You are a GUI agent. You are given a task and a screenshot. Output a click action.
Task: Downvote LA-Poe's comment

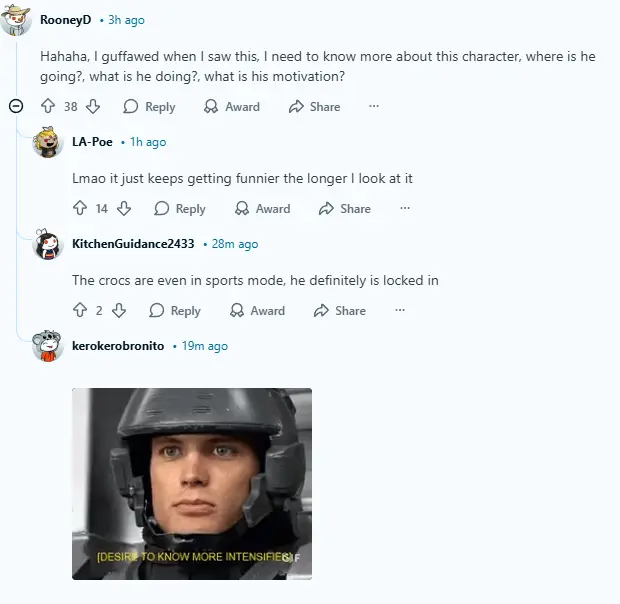pyautogui.click(x=124, y=208)
